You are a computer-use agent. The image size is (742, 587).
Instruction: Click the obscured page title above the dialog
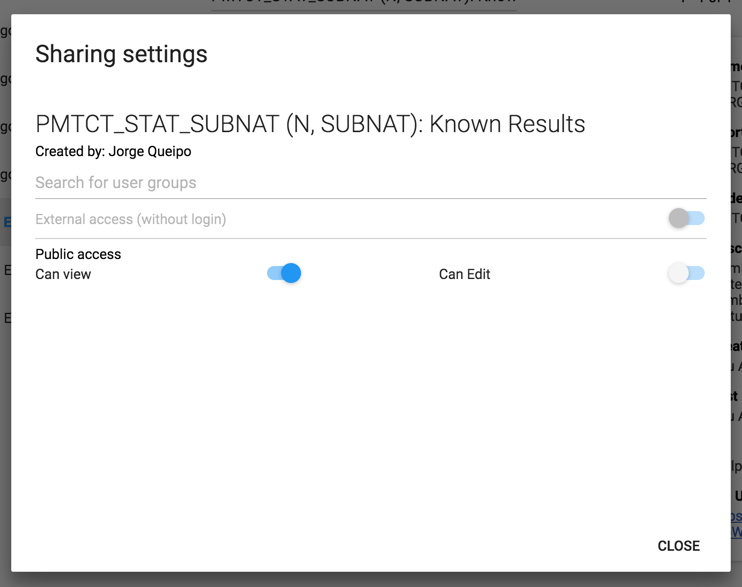coord(365,3)
